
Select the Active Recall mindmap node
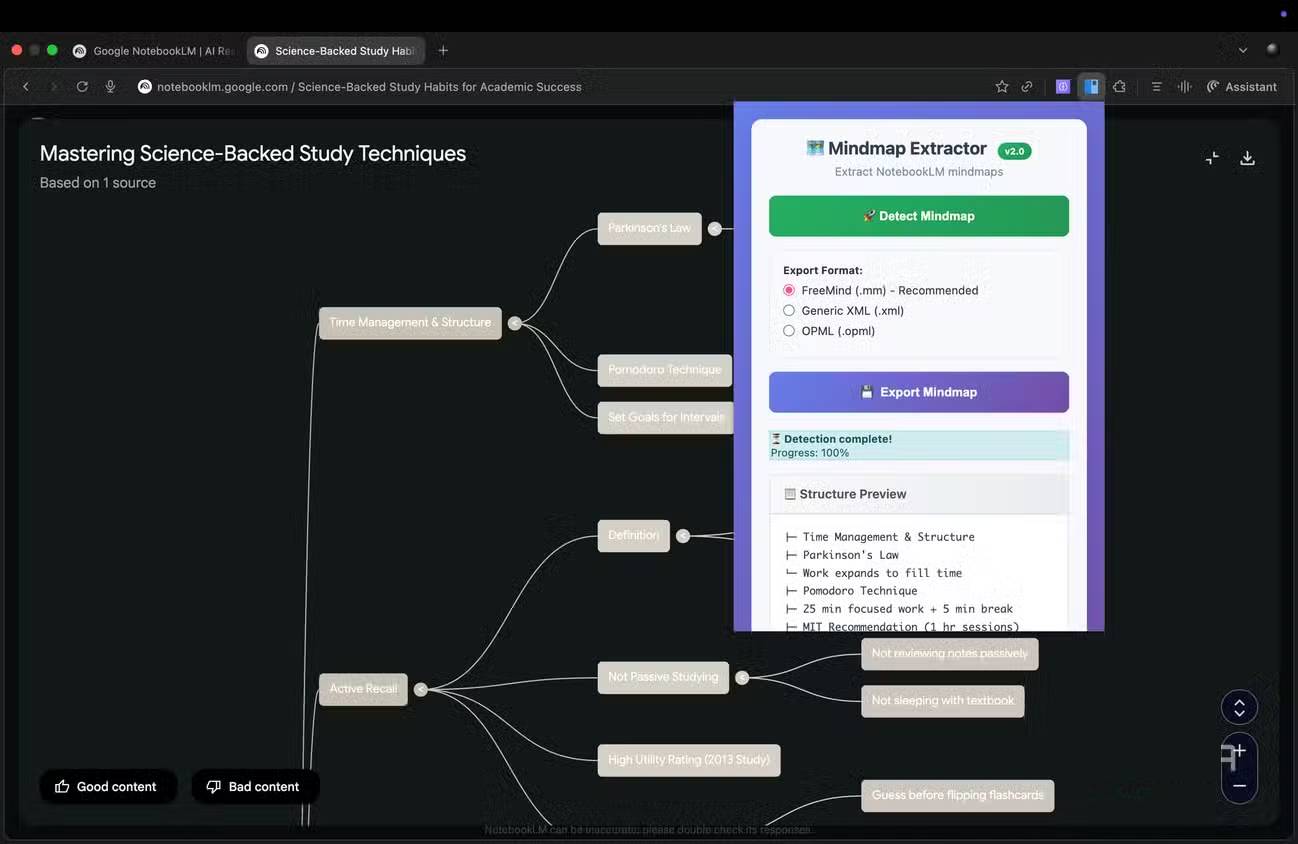(x=363, y=689)
